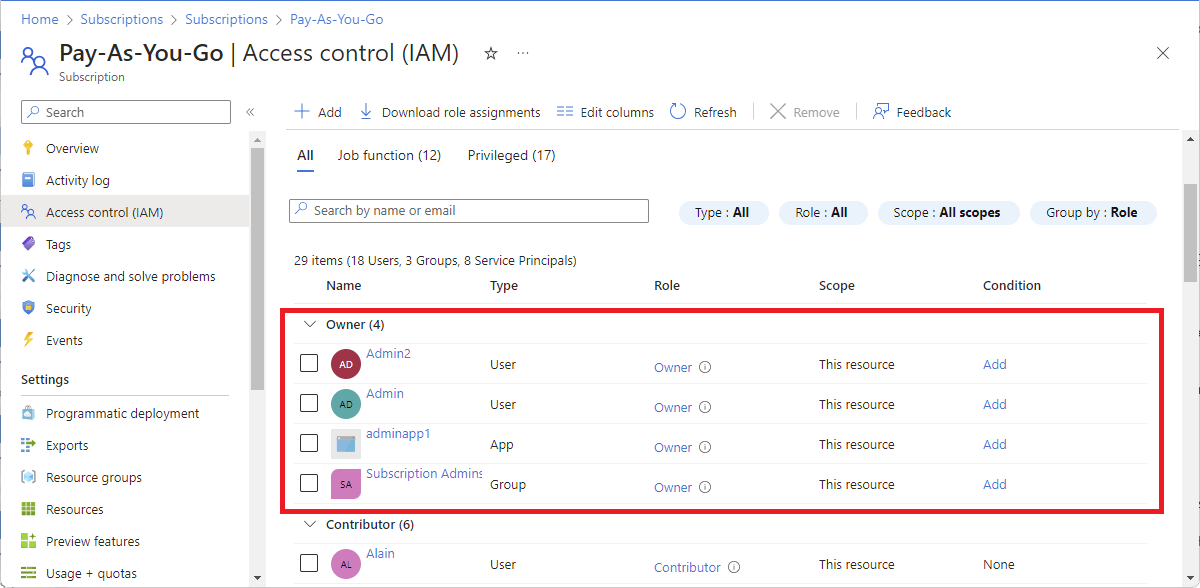The width and height of the screenshot is (1200, 588).
Task: Click the Download role assignments icon
Action: pyautogui.click(x=366, y=112)
